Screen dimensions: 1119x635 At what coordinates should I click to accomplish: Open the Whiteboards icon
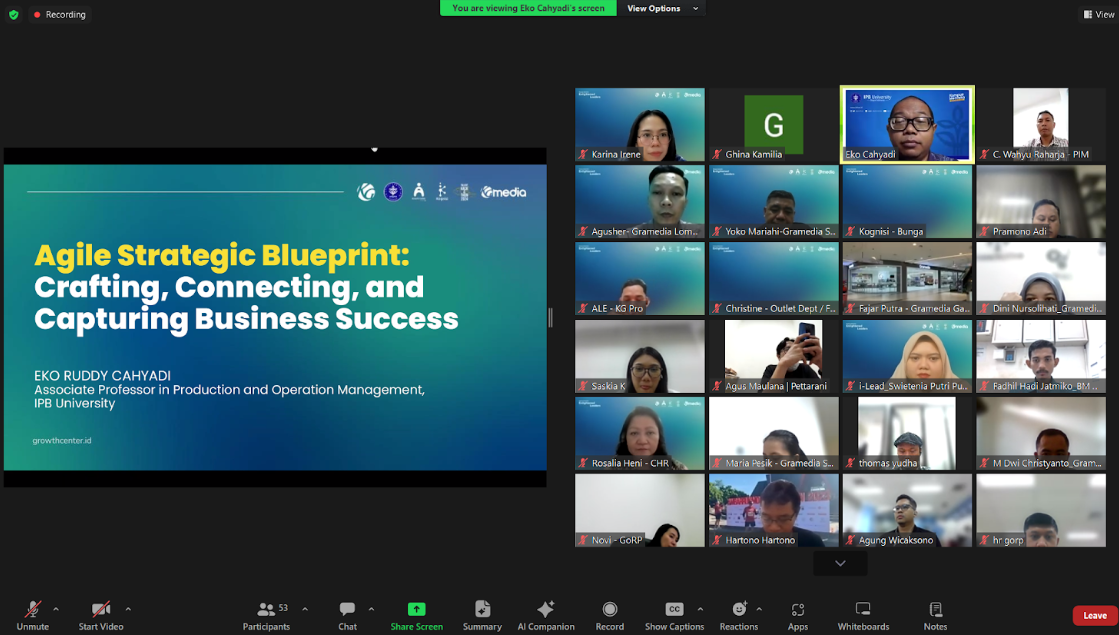click(x=863, y=609)
